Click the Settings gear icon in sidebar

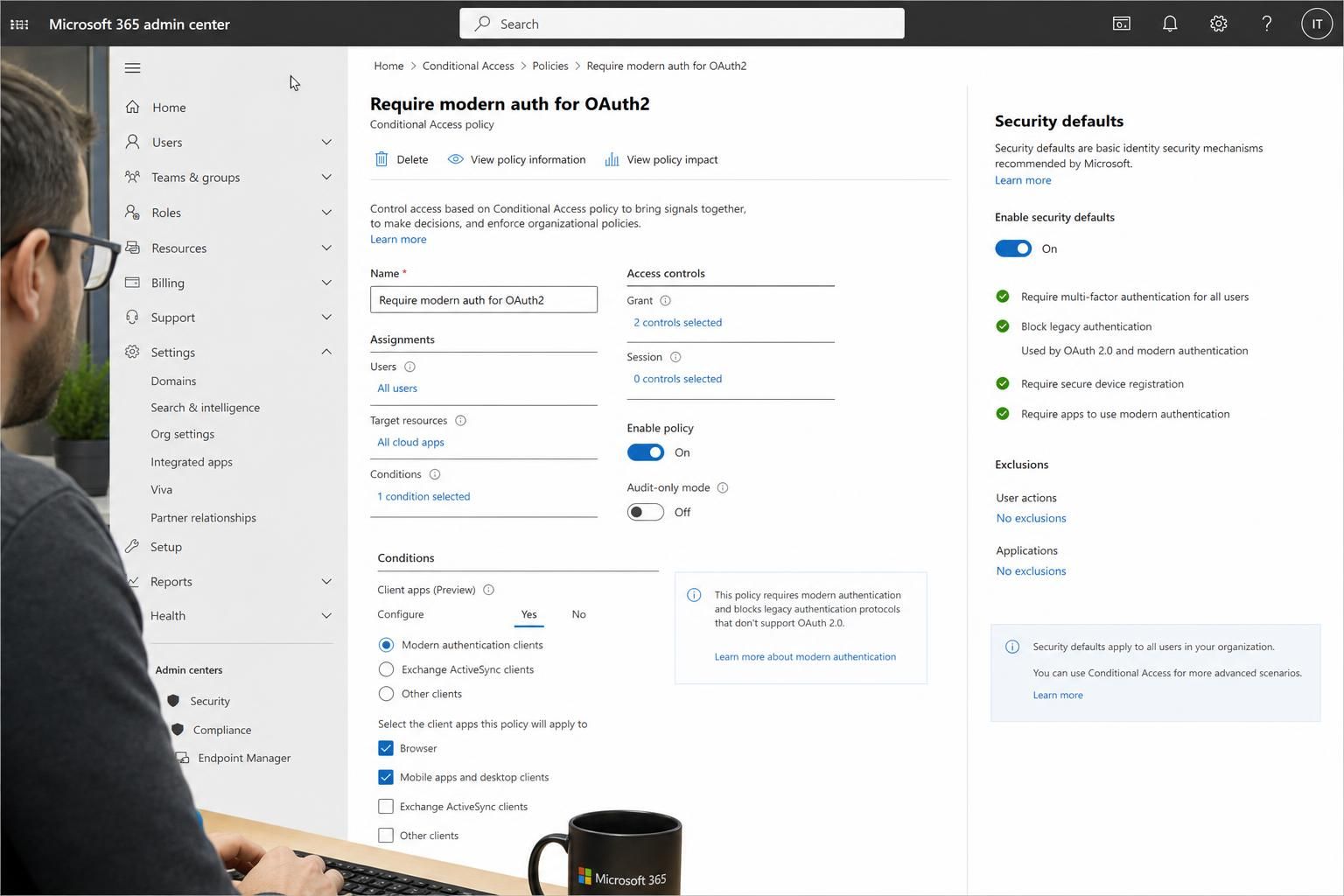132,352
